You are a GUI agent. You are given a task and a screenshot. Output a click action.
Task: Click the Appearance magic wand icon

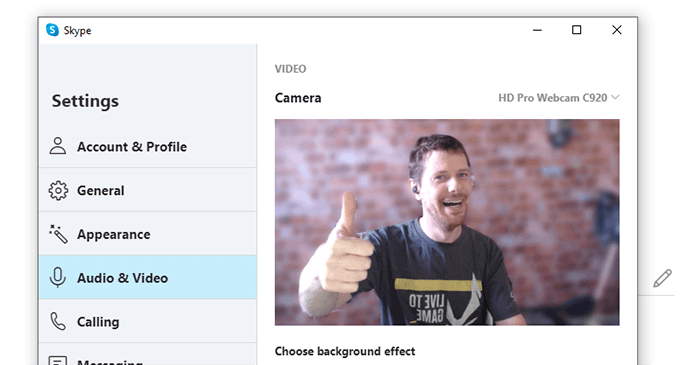pyautogui.click(x=58, y=234)
